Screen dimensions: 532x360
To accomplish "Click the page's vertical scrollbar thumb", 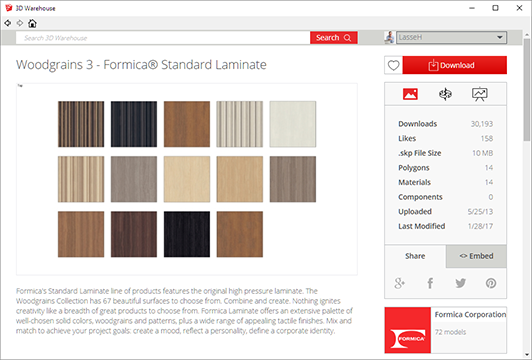I will point(527,89).
